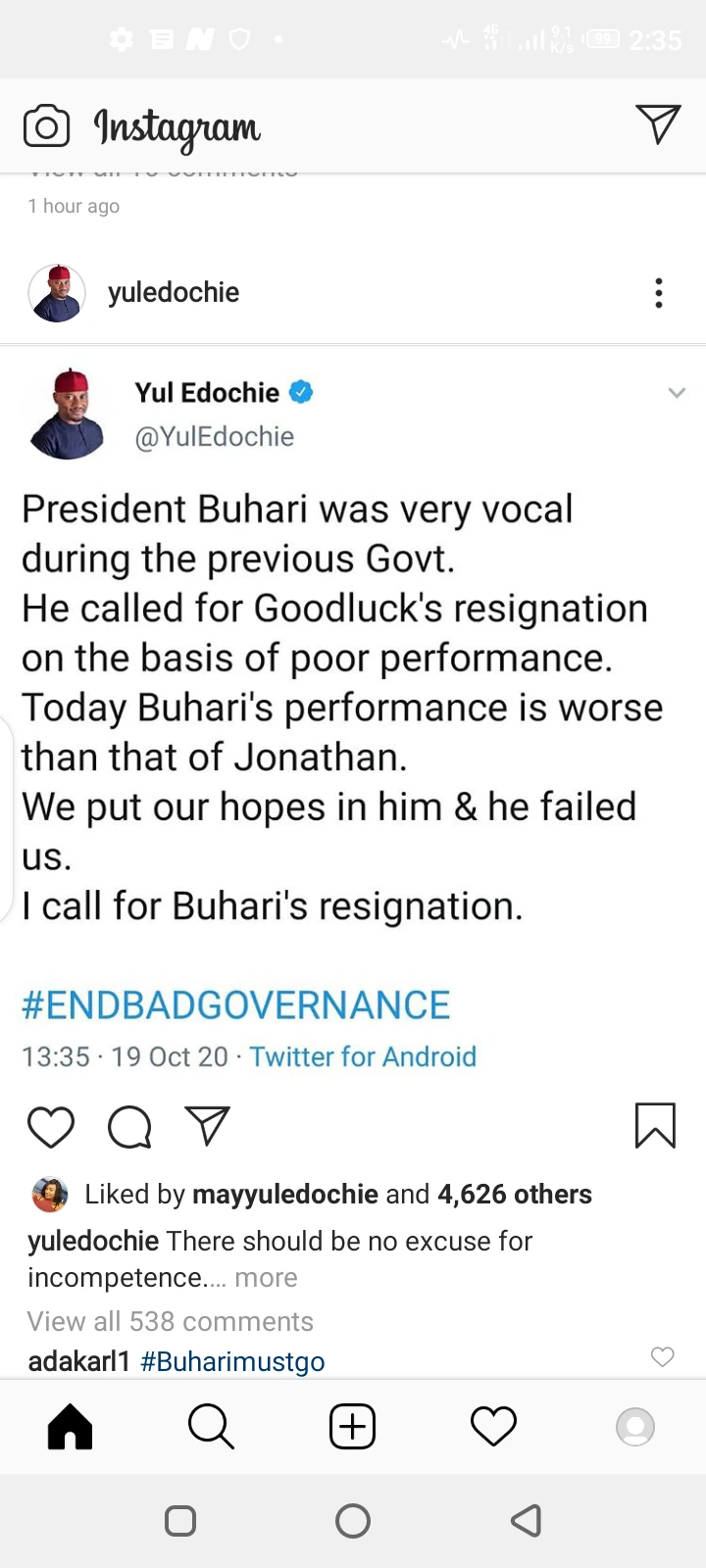The image size is (706, 1568).
Task: Go to Home tab in bottom bar
Action: (x=70, y=1426)
